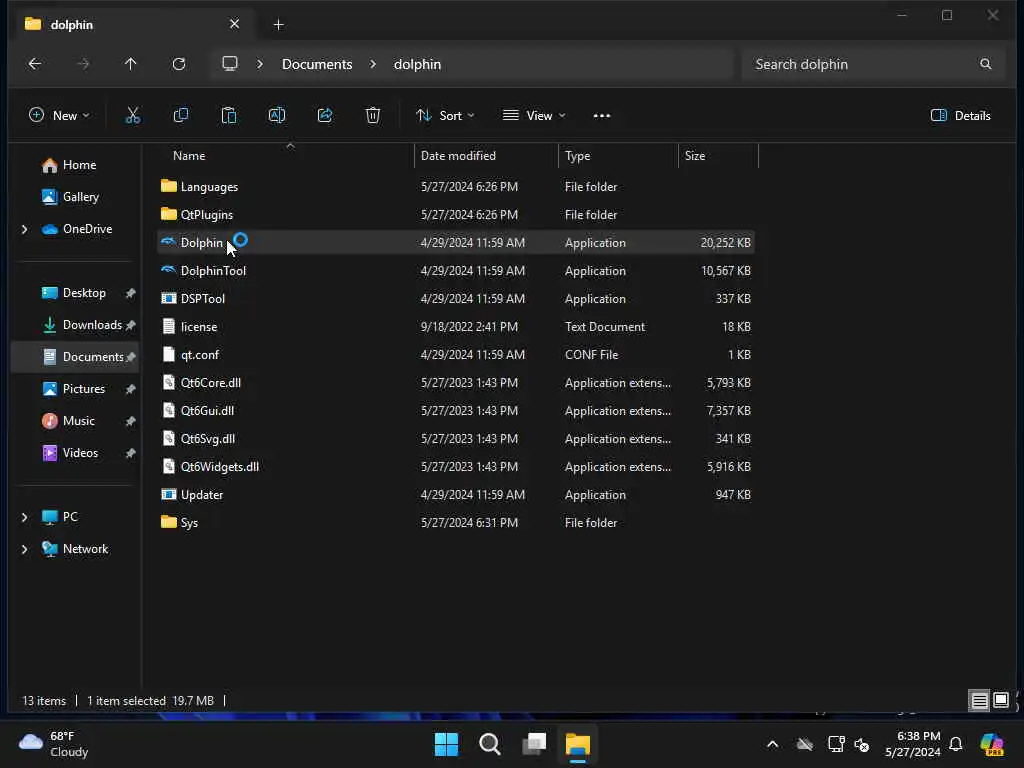Sort by Name column header

189,155
